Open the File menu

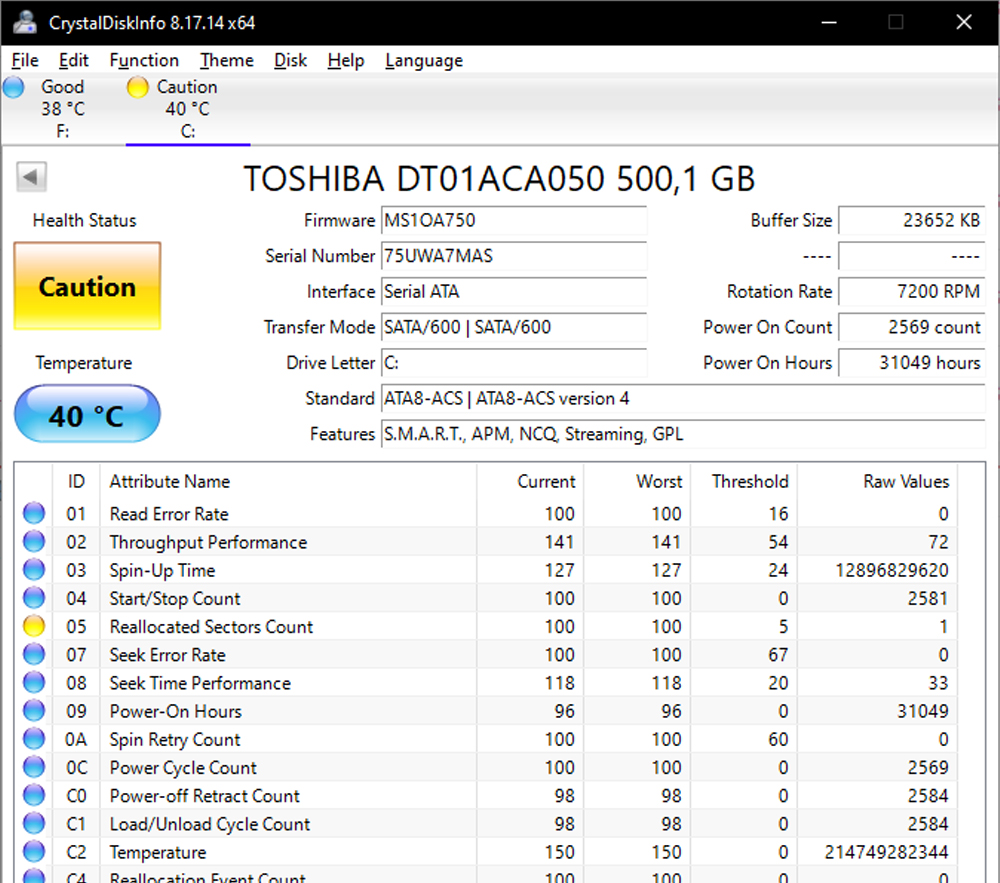click(x=25, y=60)
